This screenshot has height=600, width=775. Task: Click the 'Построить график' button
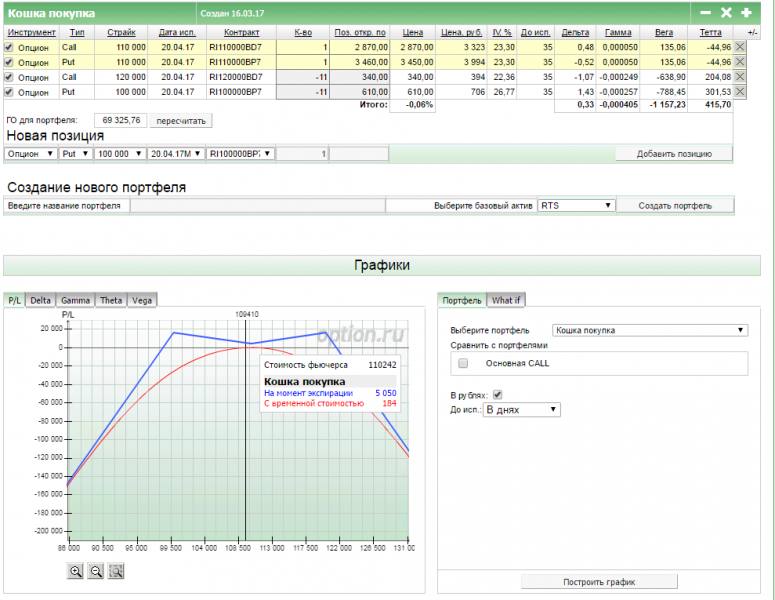pyautogui.click(x=599, y=581)
